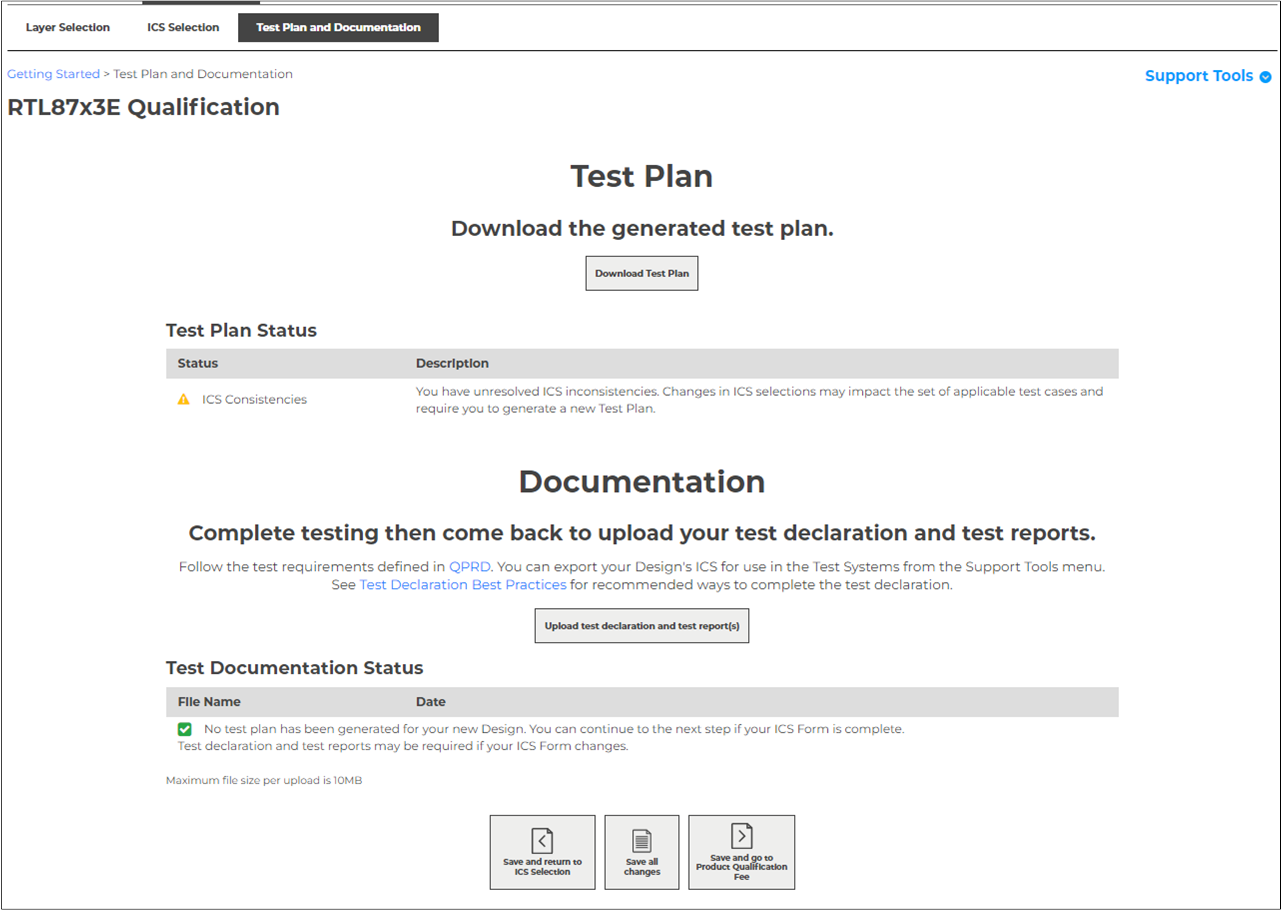
Task: Click the File Name column header
Action: [x=209, y=701]
